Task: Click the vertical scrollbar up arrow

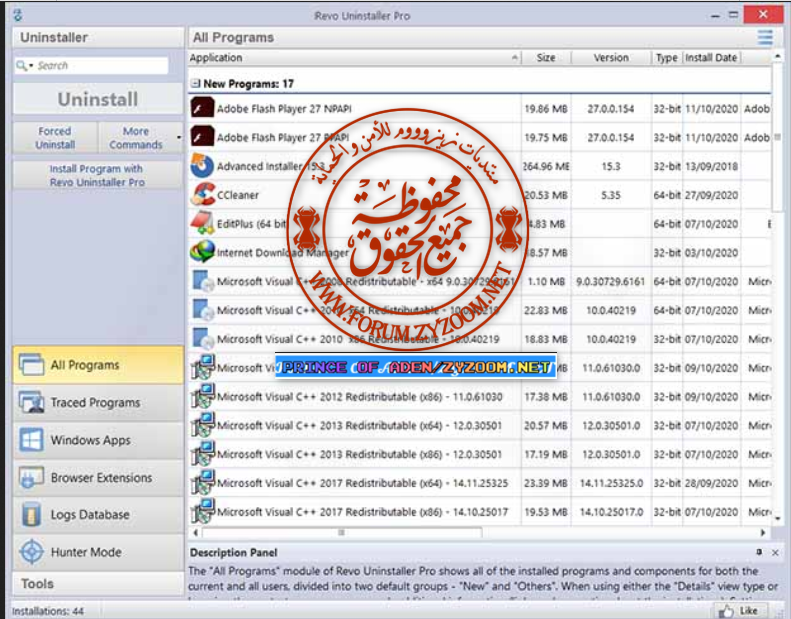Action: pos(777,56)
